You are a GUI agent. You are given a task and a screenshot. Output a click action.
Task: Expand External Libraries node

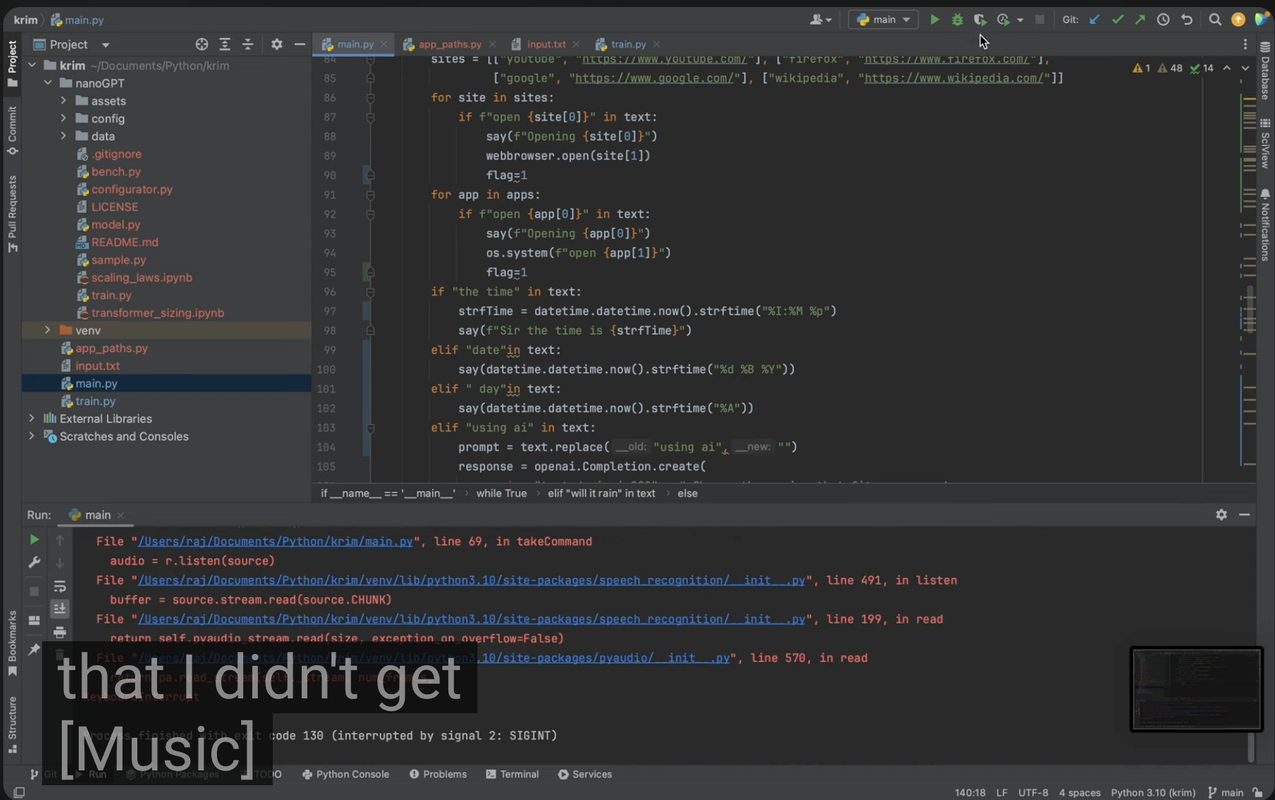[x=31, y=419]
